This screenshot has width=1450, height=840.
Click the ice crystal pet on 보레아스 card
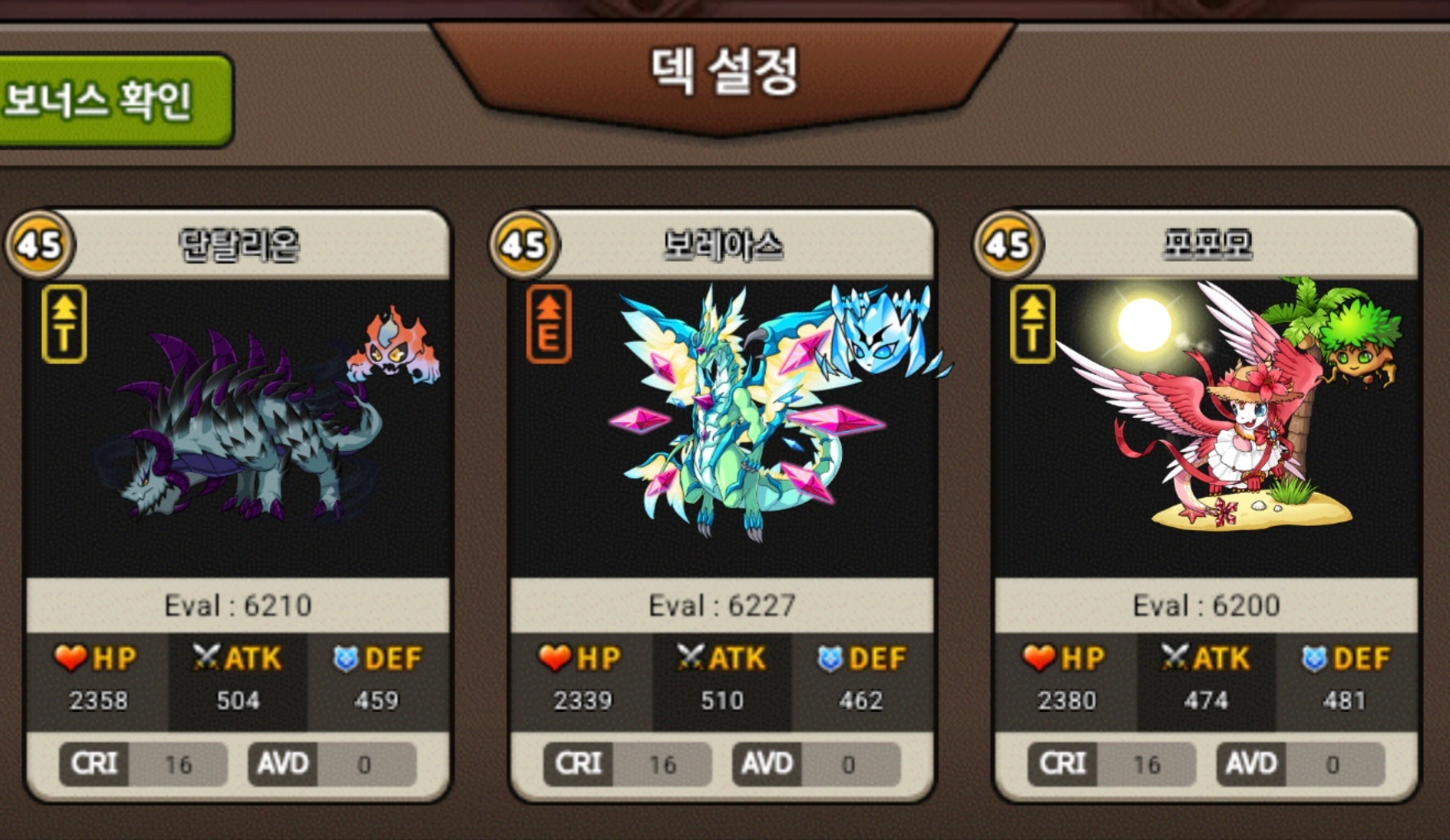[x=882, y=332]
